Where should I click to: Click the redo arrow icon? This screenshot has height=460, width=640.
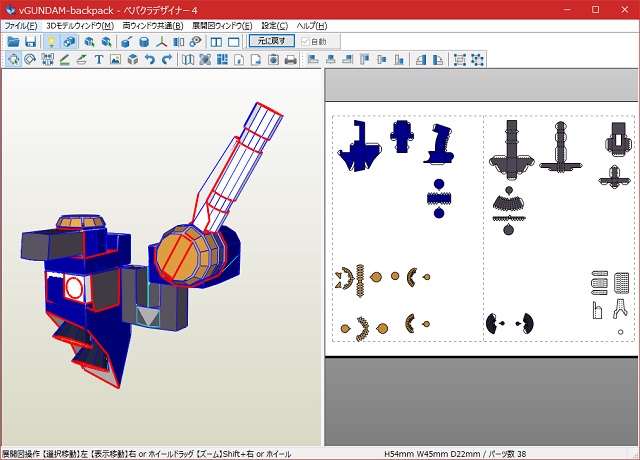(x=167, y=60)
